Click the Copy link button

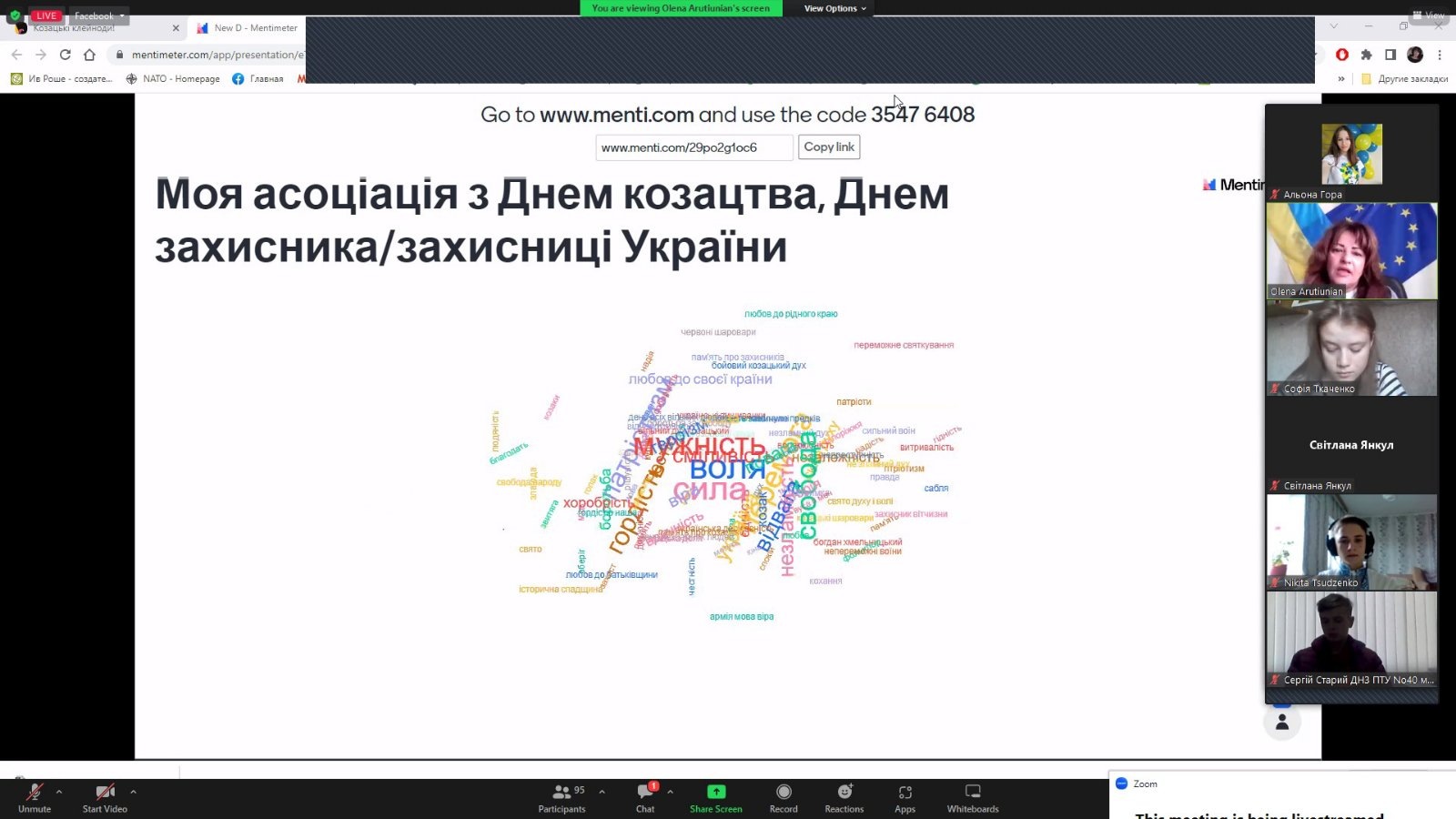point(828,147)
